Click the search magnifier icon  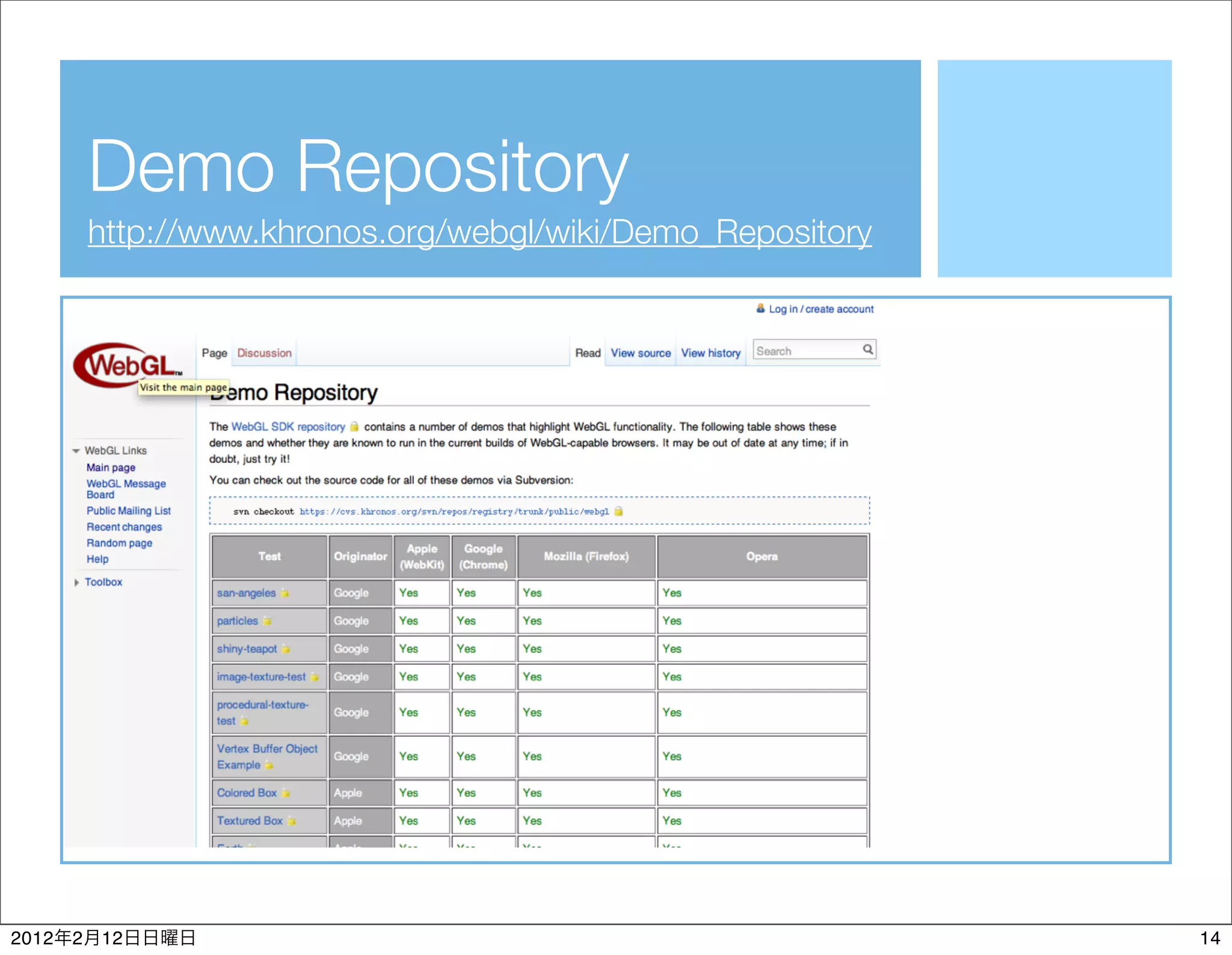(867, 350)
